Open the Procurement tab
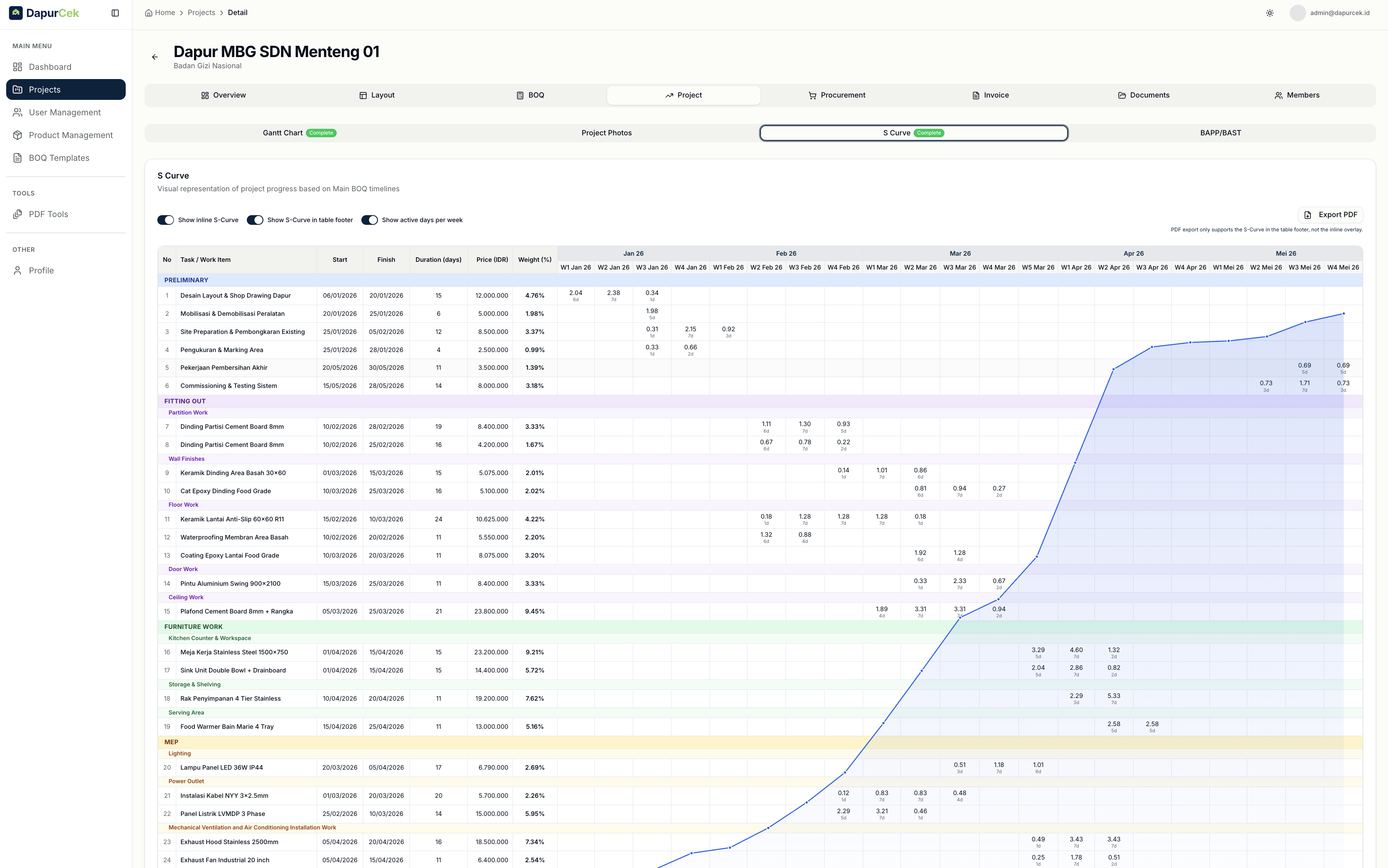Screen dimensions: 1388x868 pyautogui.click(x=837, y=95)
